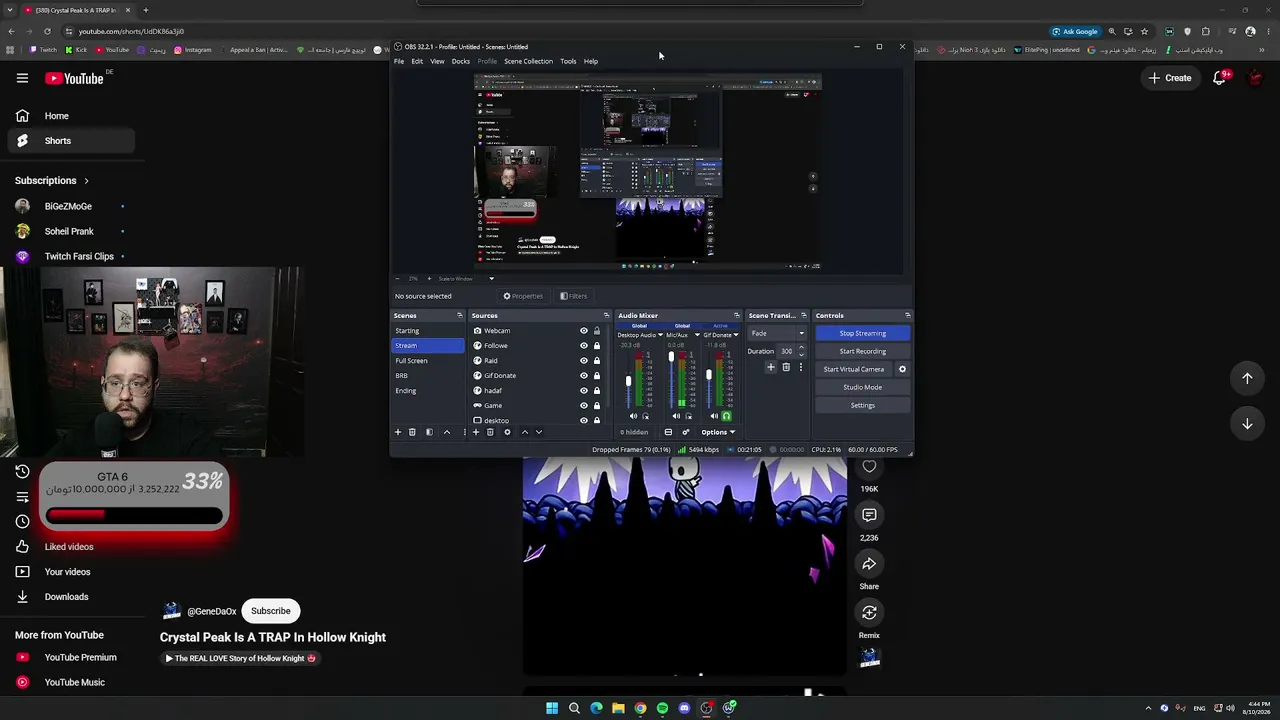The height and width of the screenshot is (720, 1280).
Task: Switch Audio Mixer layout icon
Action: coord(668,432)
